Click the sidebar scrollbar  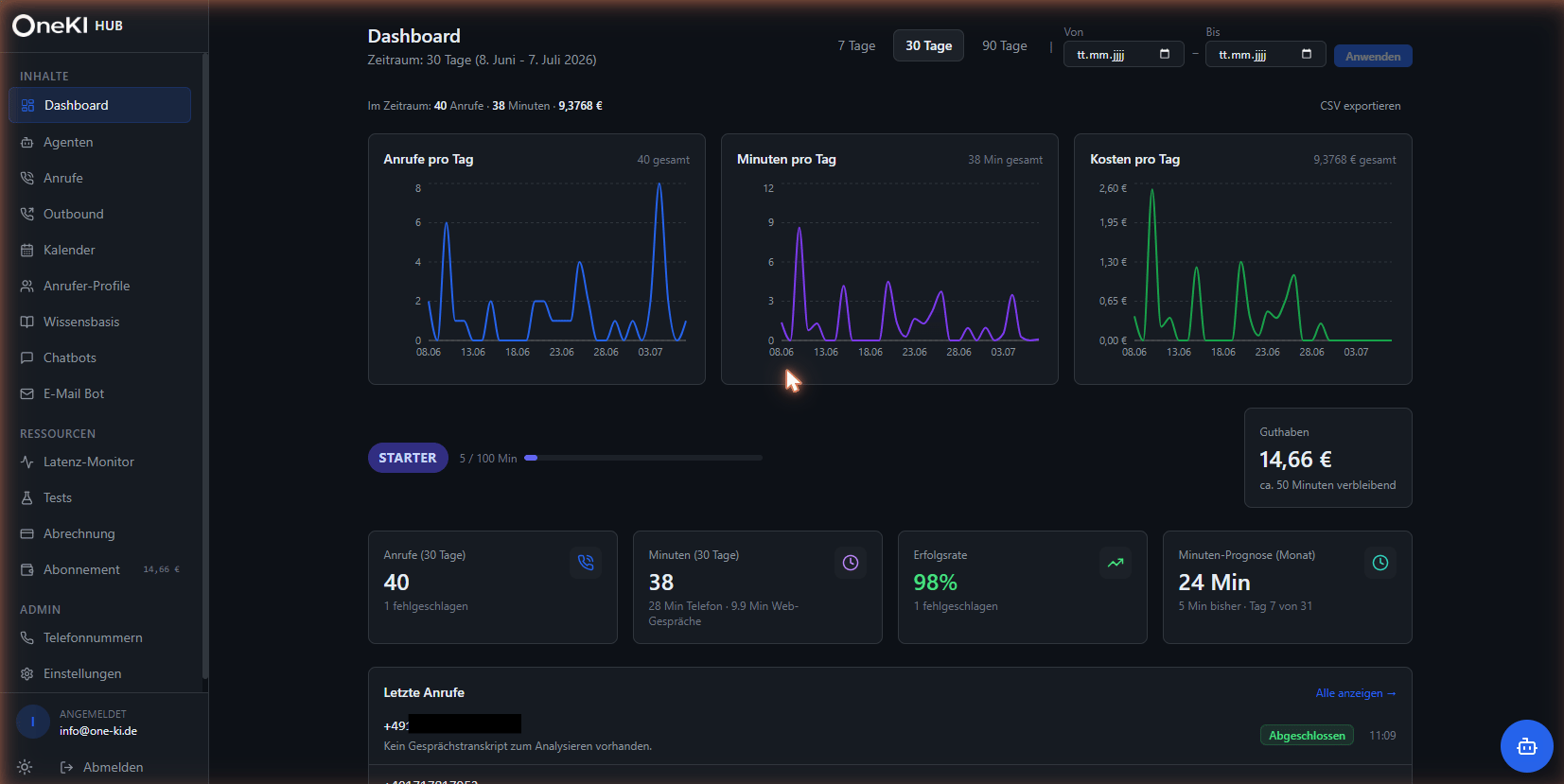click(204, 367)
